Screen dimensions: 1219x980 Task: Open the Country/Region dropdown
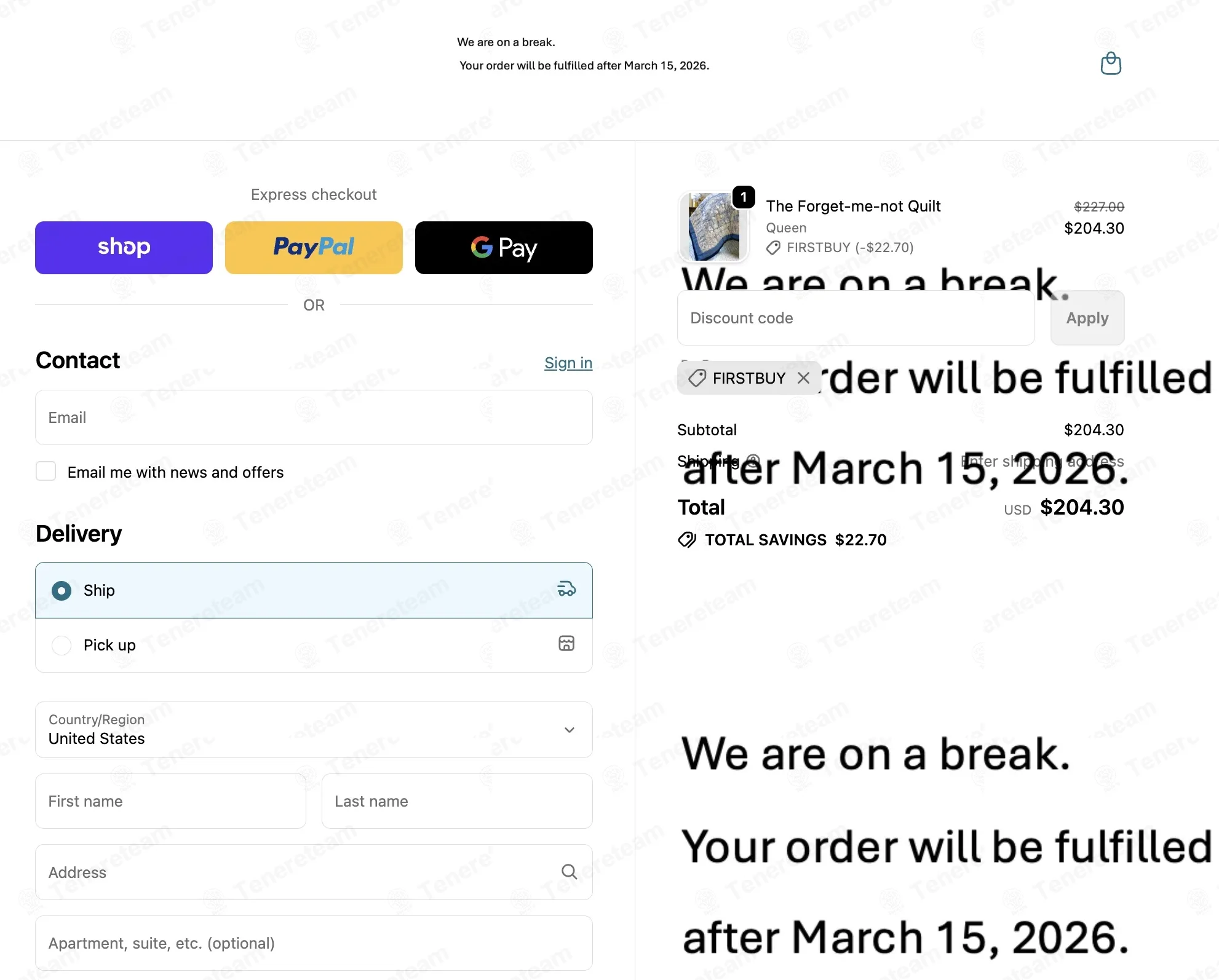(314, 730)
